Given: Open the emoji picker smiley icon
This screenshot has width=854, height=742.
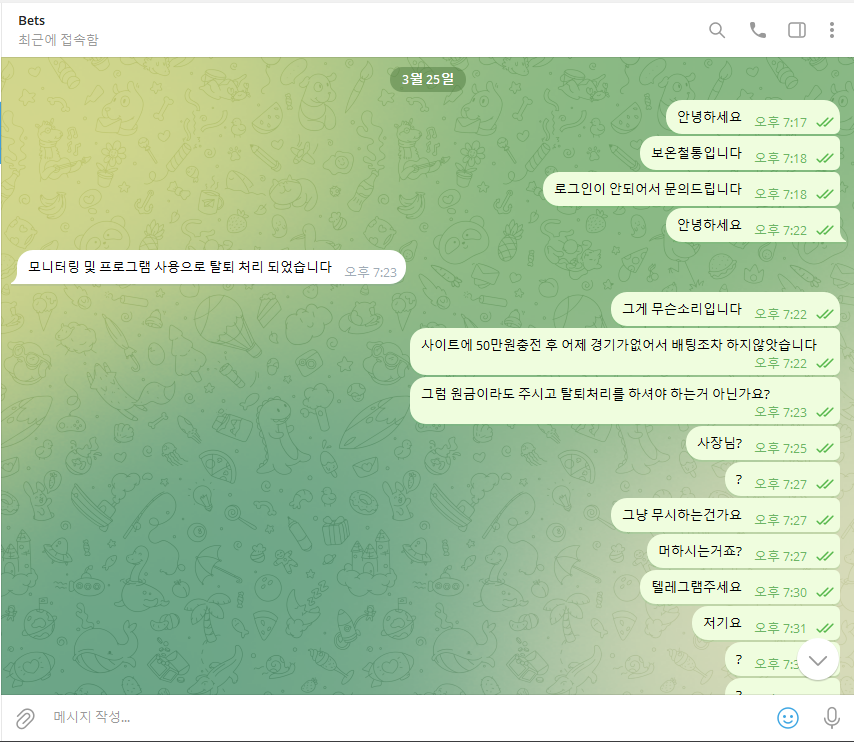Looking at the screenshot, I should click(788, 717).
